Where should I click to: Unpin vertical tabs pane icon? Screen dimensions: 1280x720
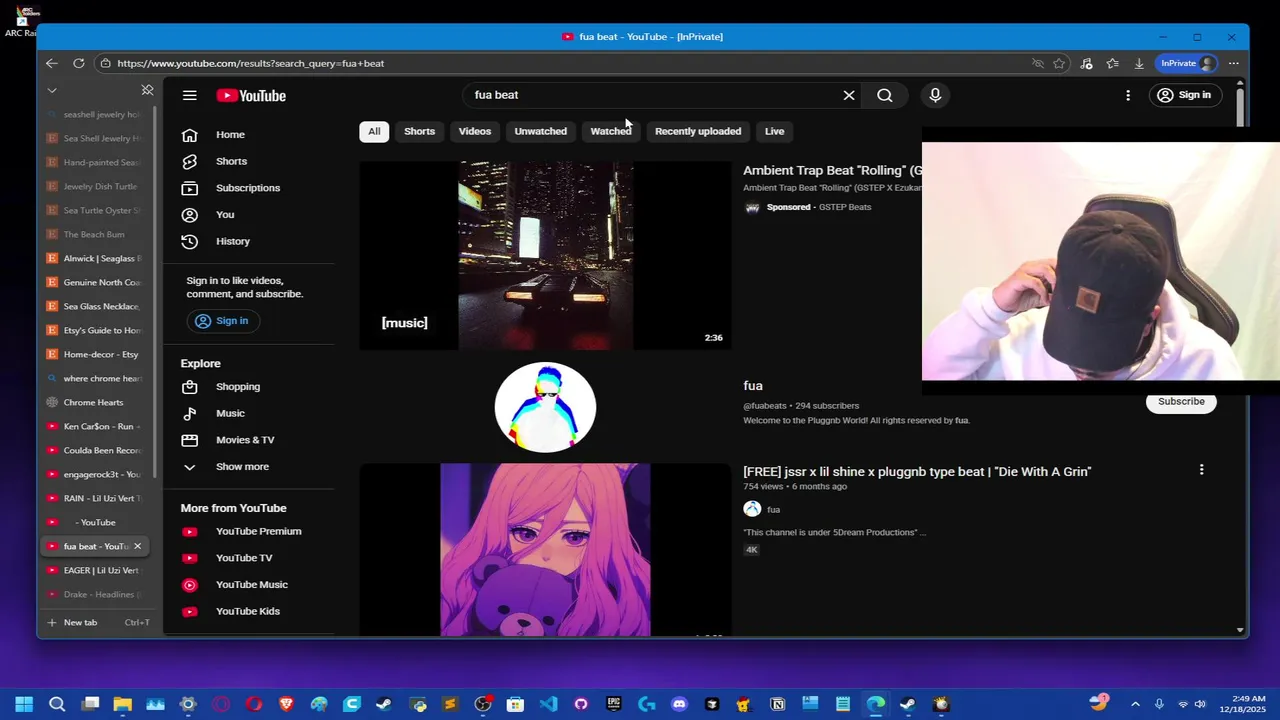click(147, 90)
